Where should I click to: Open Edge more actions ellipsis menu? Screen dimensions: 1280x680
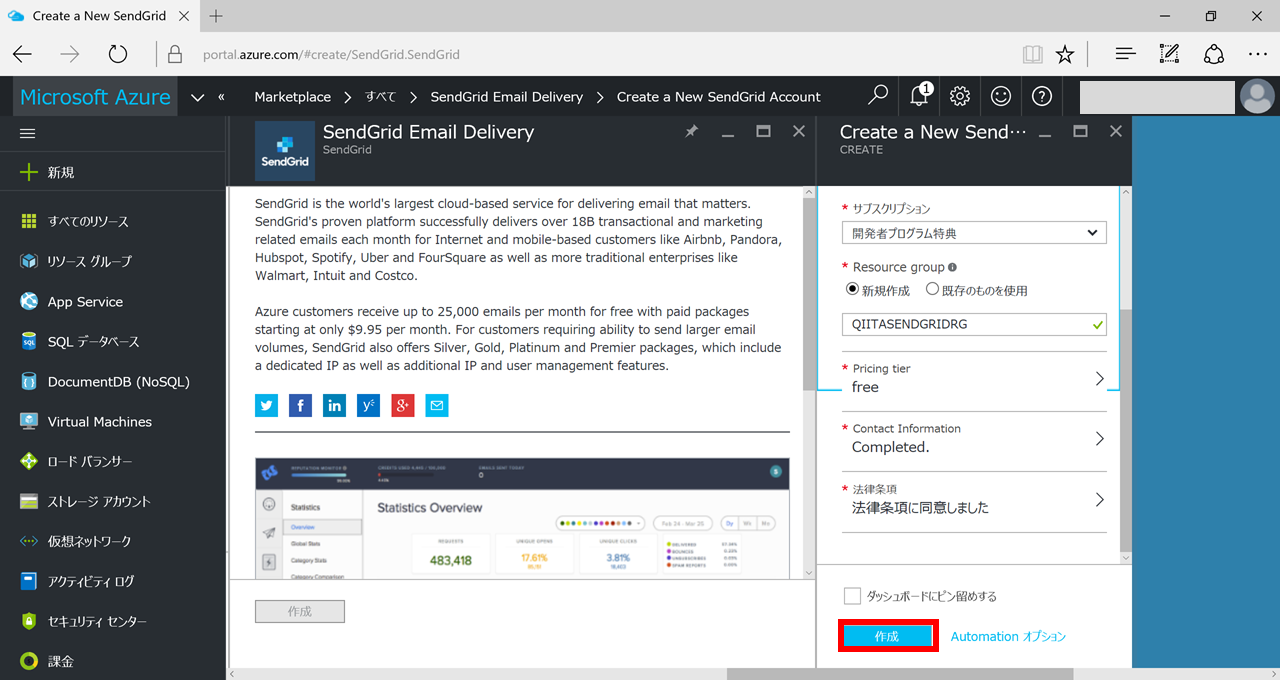click(x=1257, y=54)
